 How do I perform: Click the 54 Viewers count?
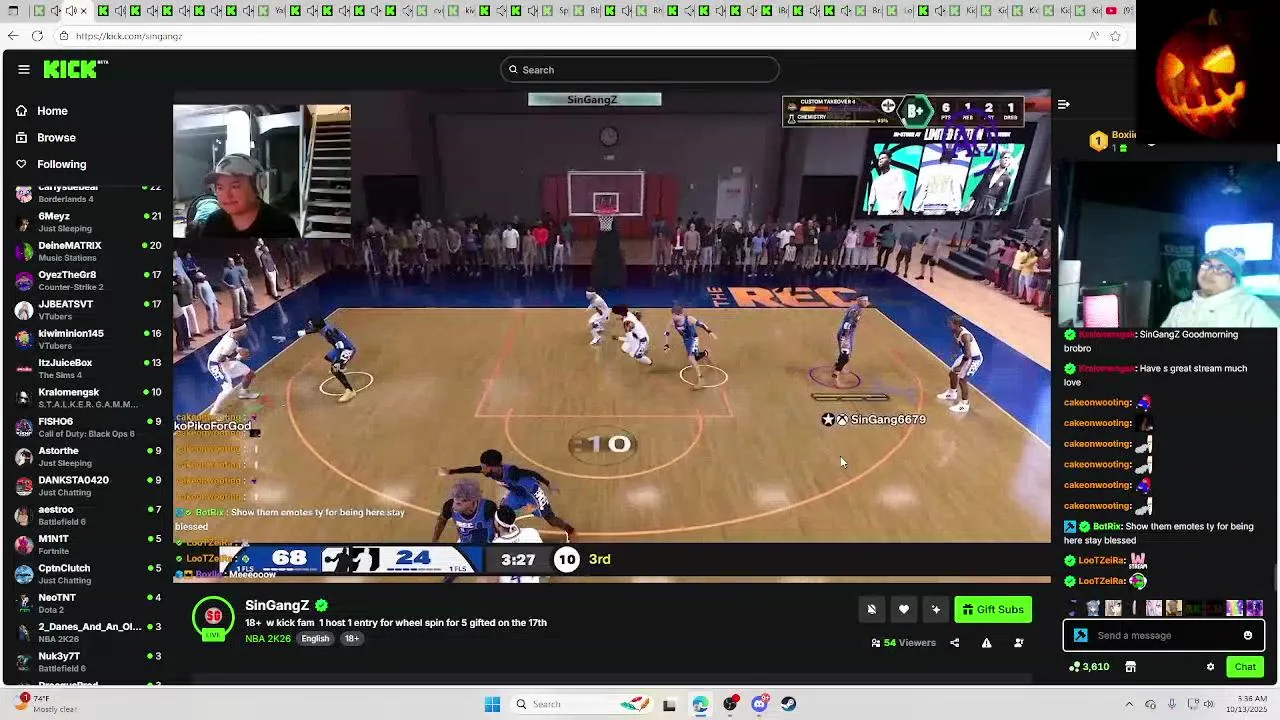[903, 643]
